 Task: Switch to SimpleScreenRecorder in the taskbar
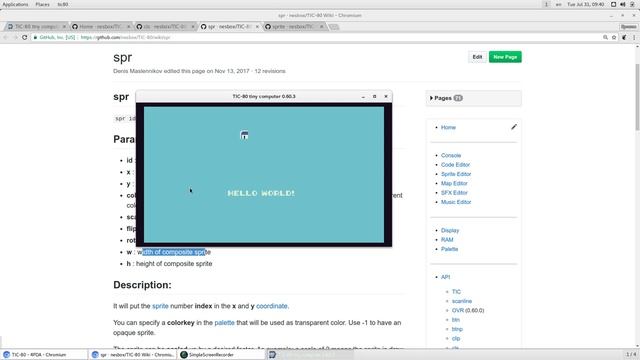click(x=221, y=355)
